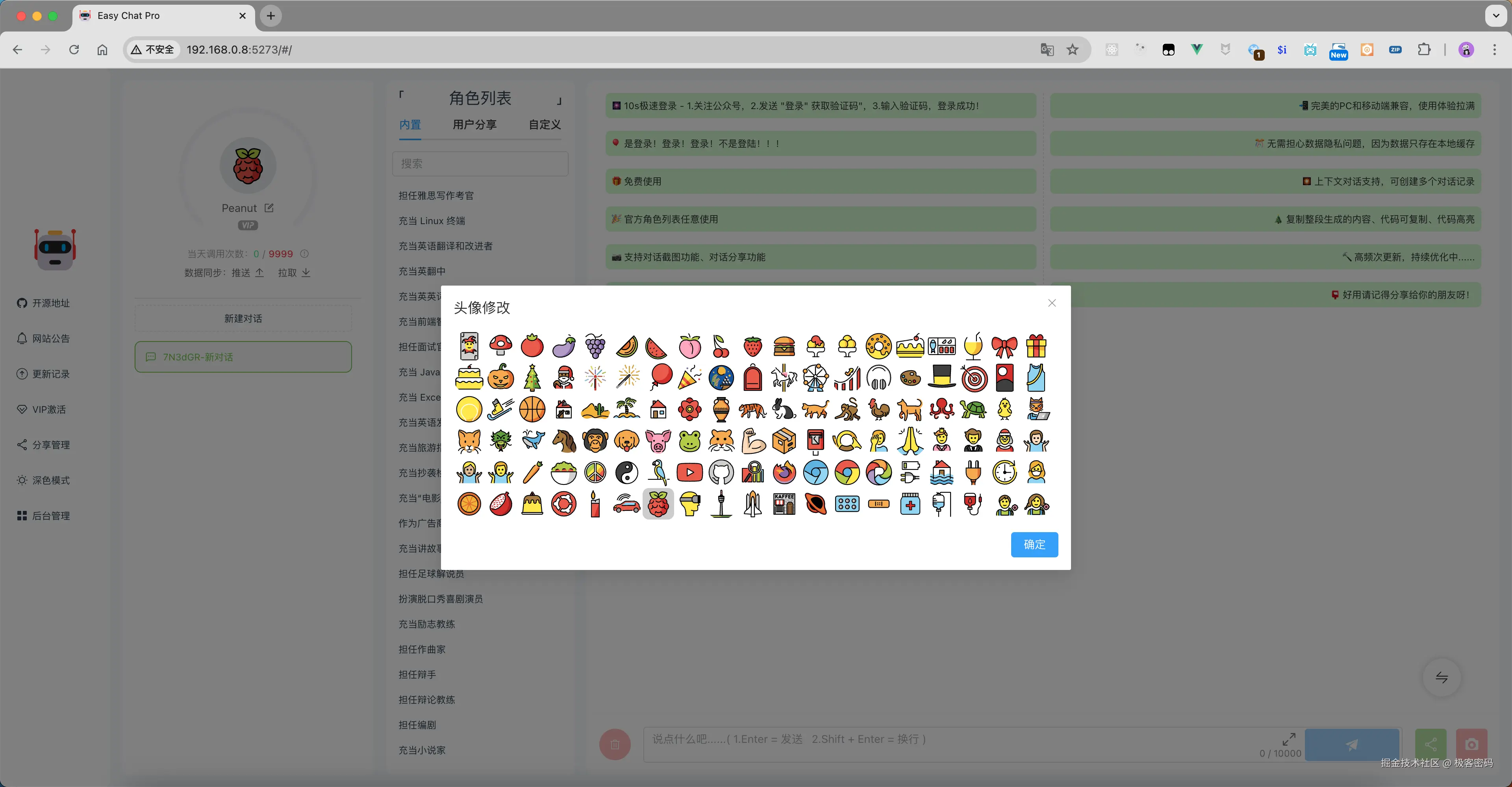Close the 头像修改 dialog
Screen dimensions: 1512x787
click(1052, 303)
